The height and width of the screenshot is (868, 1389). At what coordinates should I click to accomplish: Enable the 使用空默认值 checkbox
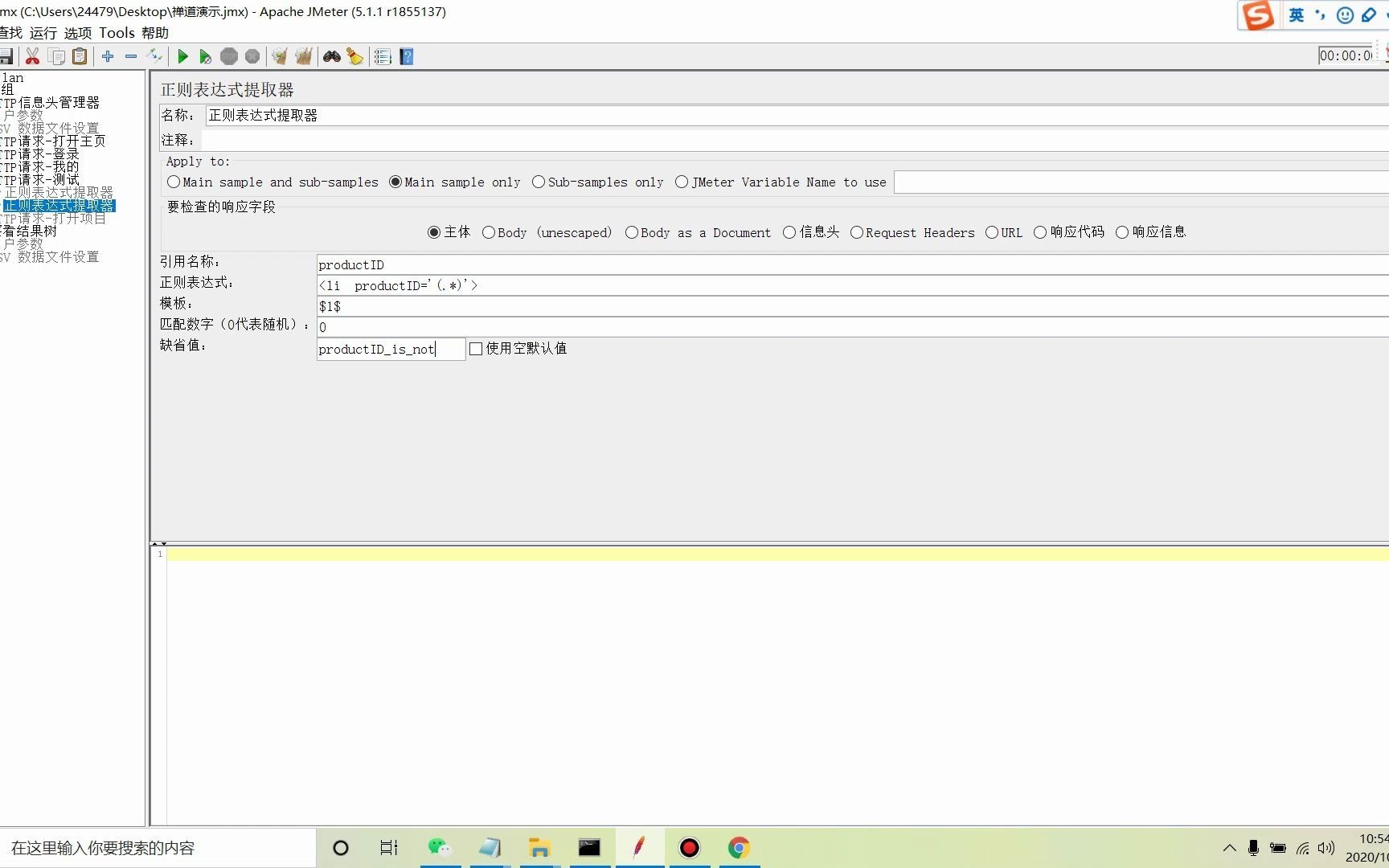476,349
